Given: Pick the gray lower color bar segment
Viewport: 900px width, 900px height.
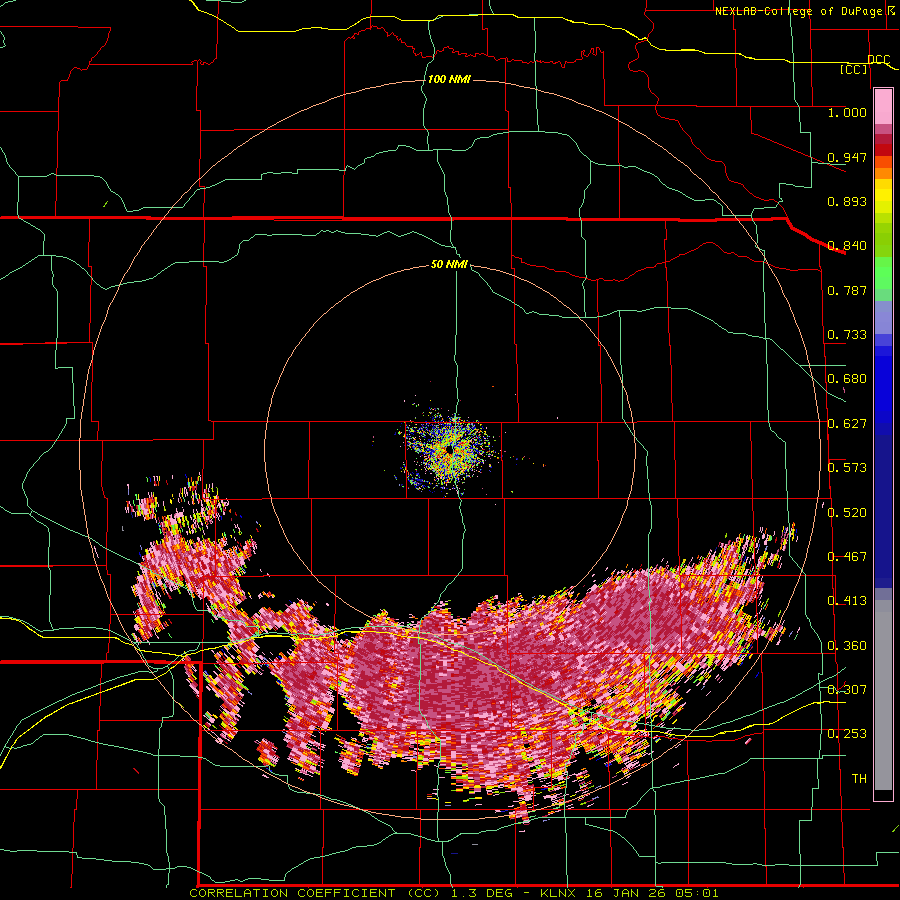Looking at the screenshot, I should [x=883, y=695].
